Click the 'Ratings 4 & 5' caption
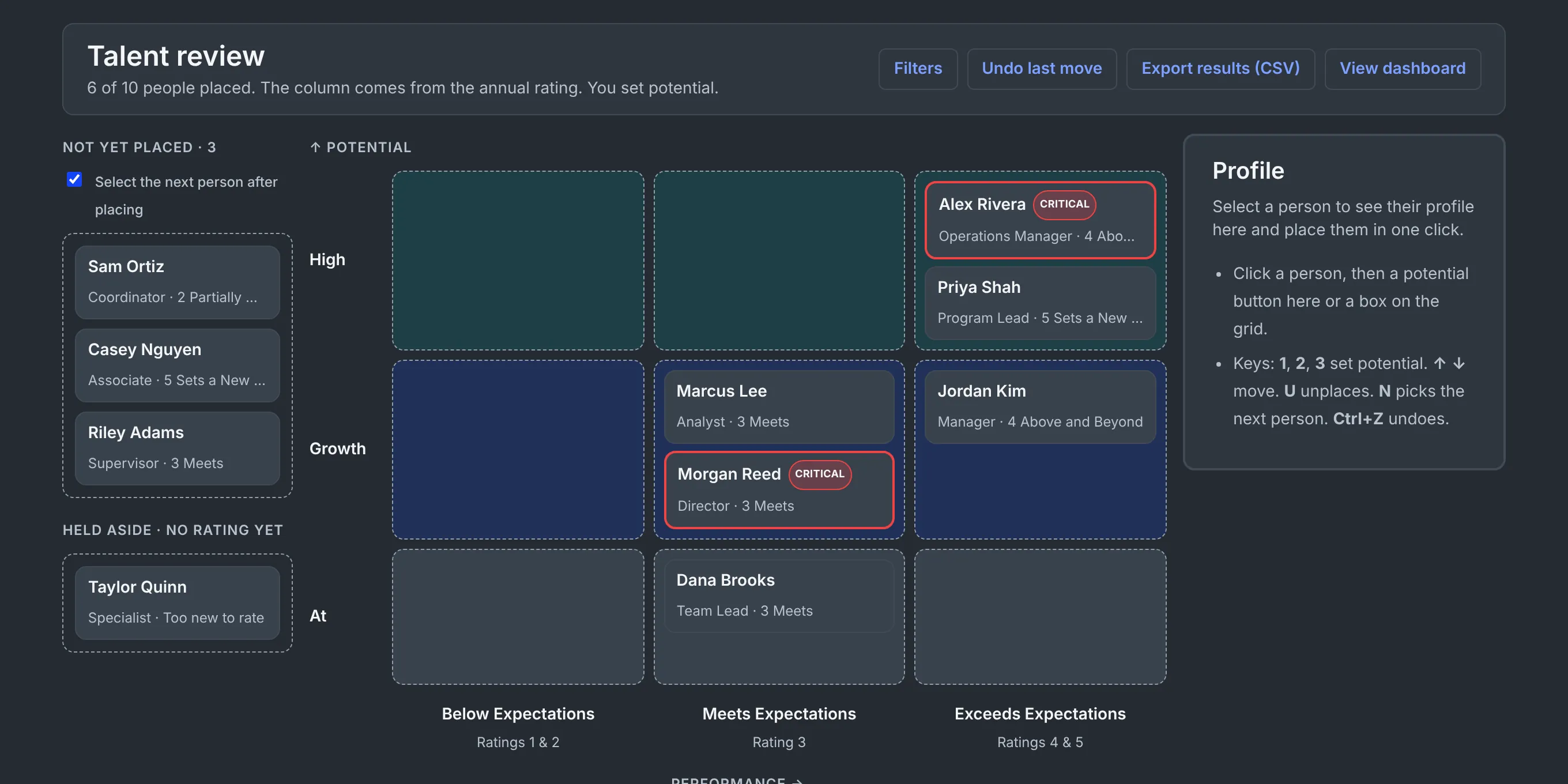This screenshot has height=784, width=1568. click(1039, 742)
